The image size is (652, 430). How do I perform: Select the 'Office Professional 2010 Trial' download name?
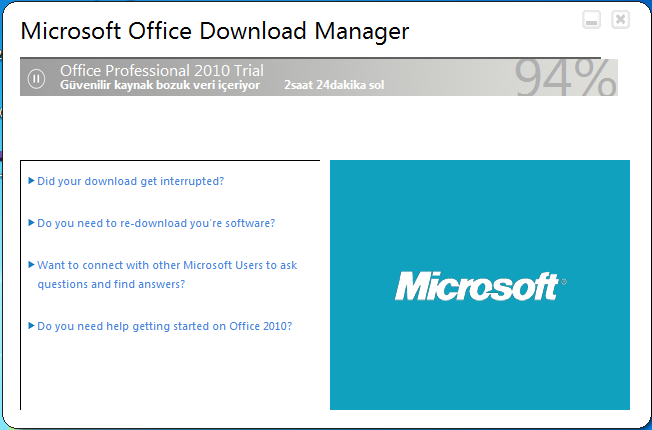point(162,70)
